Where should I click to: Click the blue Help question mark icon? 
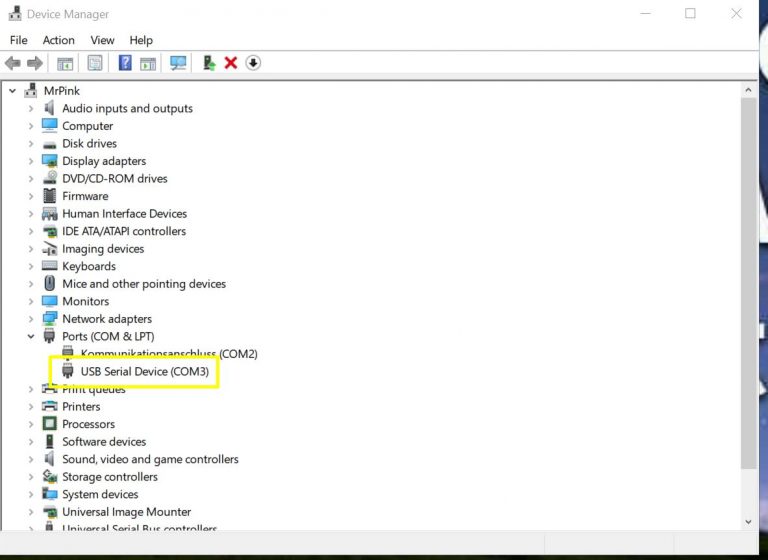point(125,63)
